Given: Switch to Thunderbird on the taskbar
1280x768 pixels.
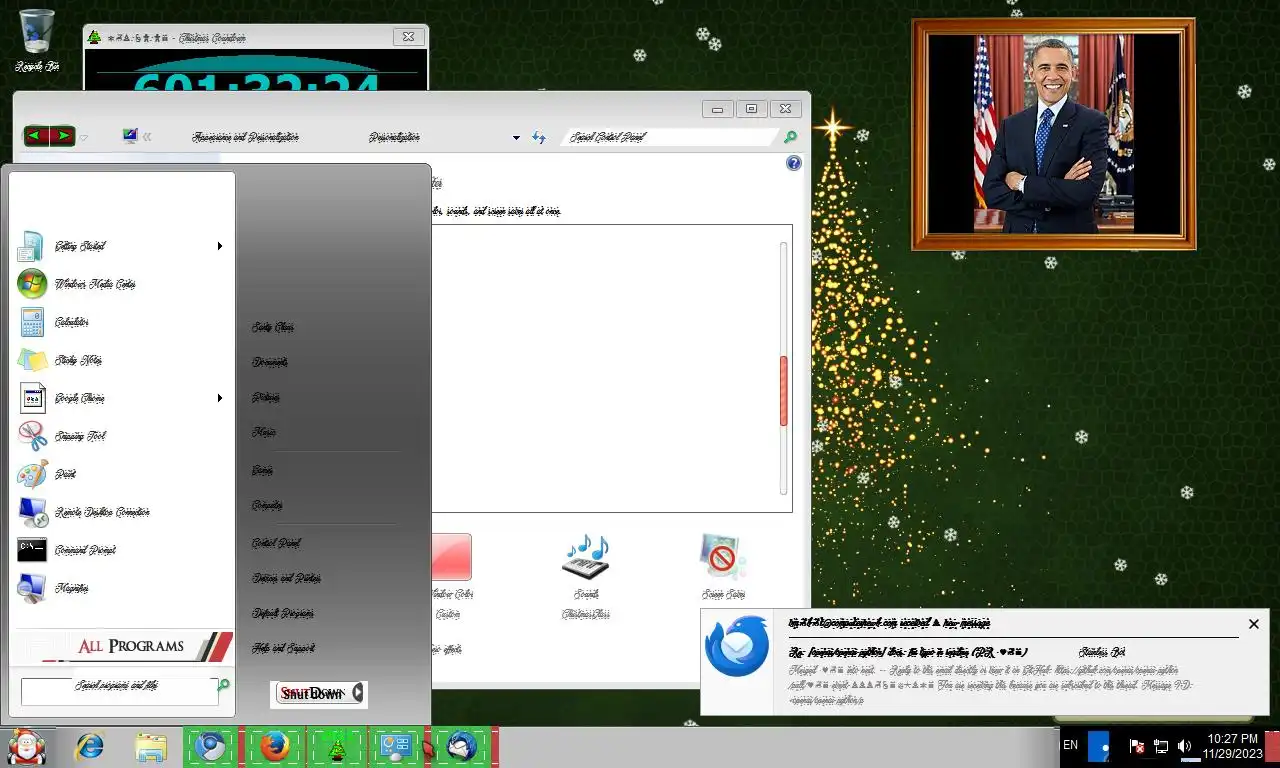Looking at the screenshot, I should click(462, 747).
